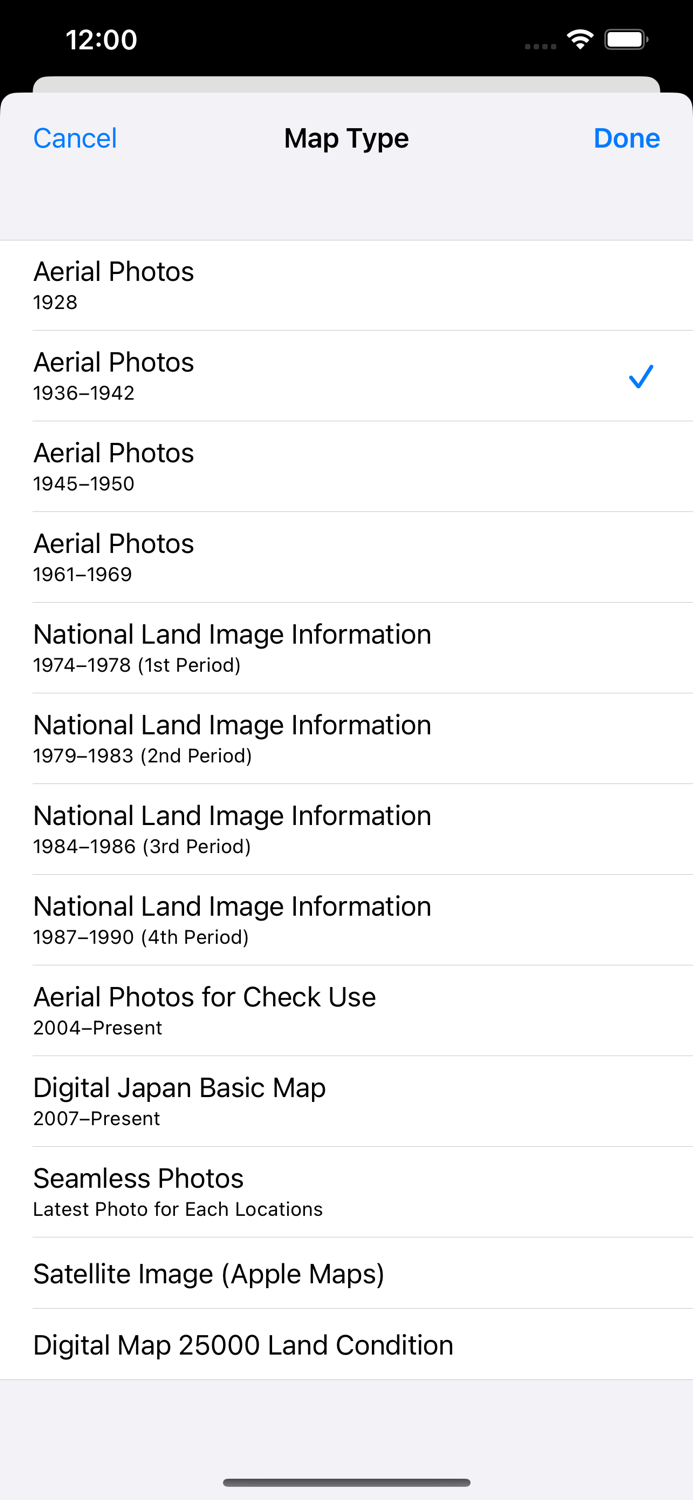Tap the Map Type title
This screenshot has width=693, height=1500.
346,138
